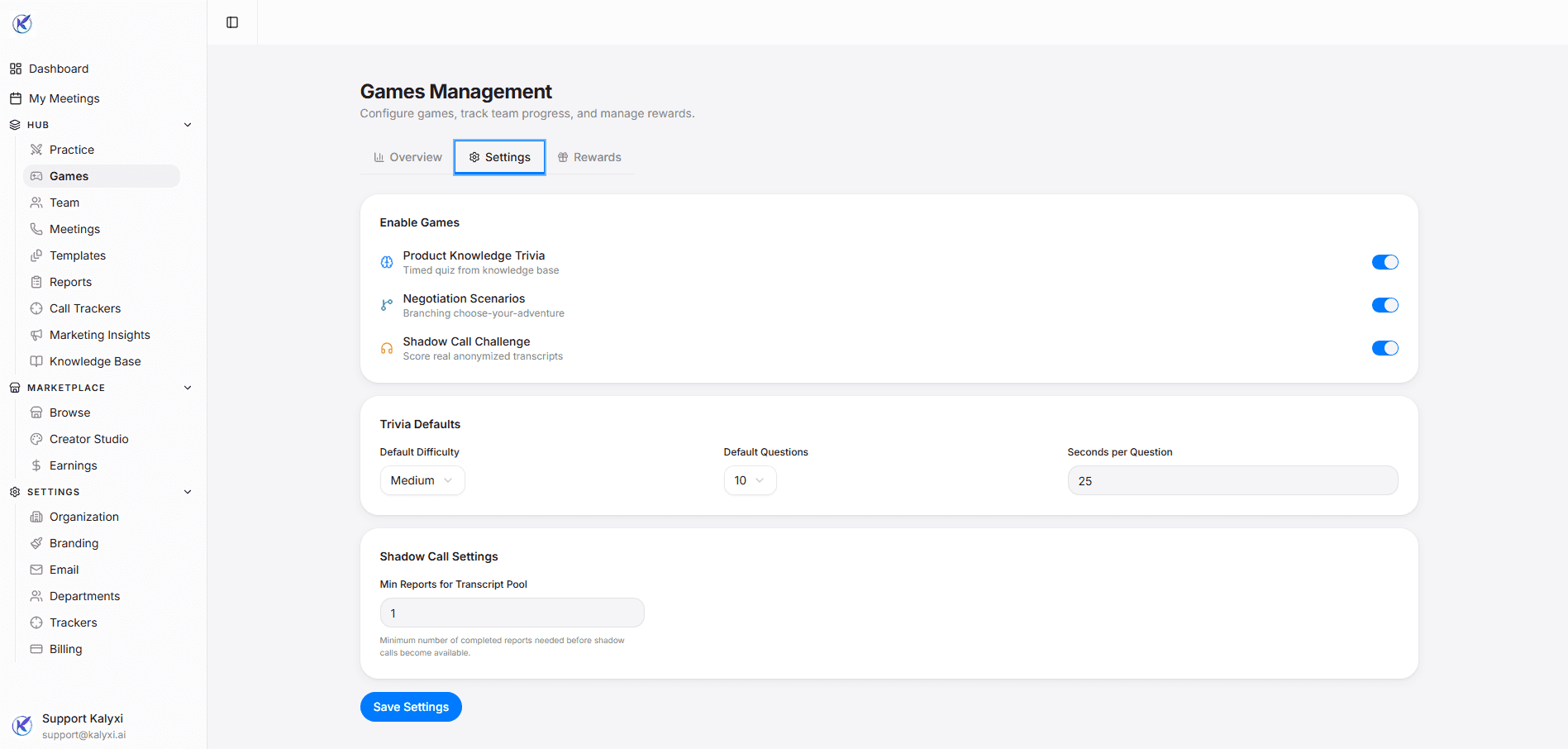This screenshot has width=1568, height=749.
Task: Click the Practice crossed-swords icon
Action: click(36, 150)
